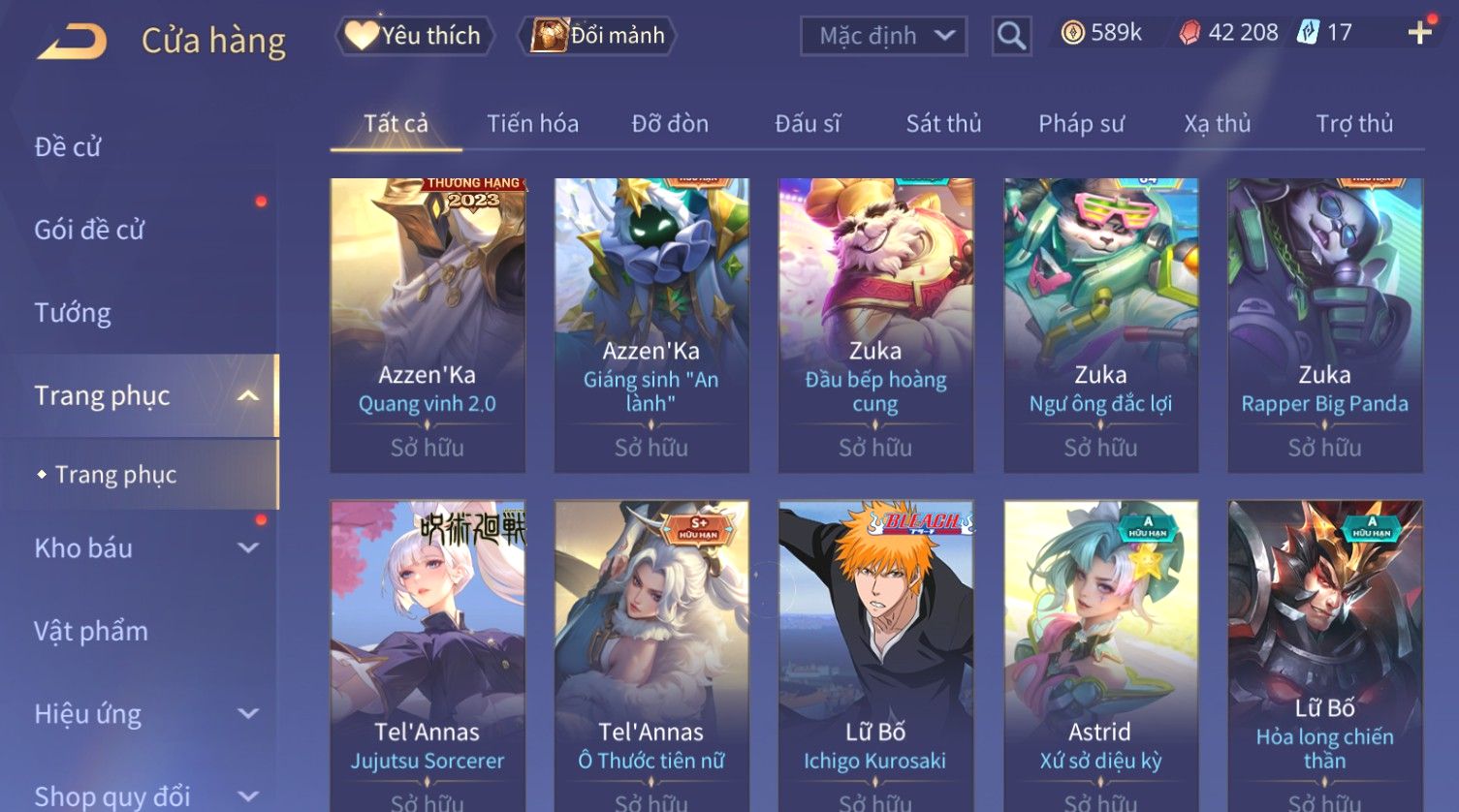This screenshot has width=1459, height=812.
Task: Select the Trang phục sub-item
Action: pos(116,474)
